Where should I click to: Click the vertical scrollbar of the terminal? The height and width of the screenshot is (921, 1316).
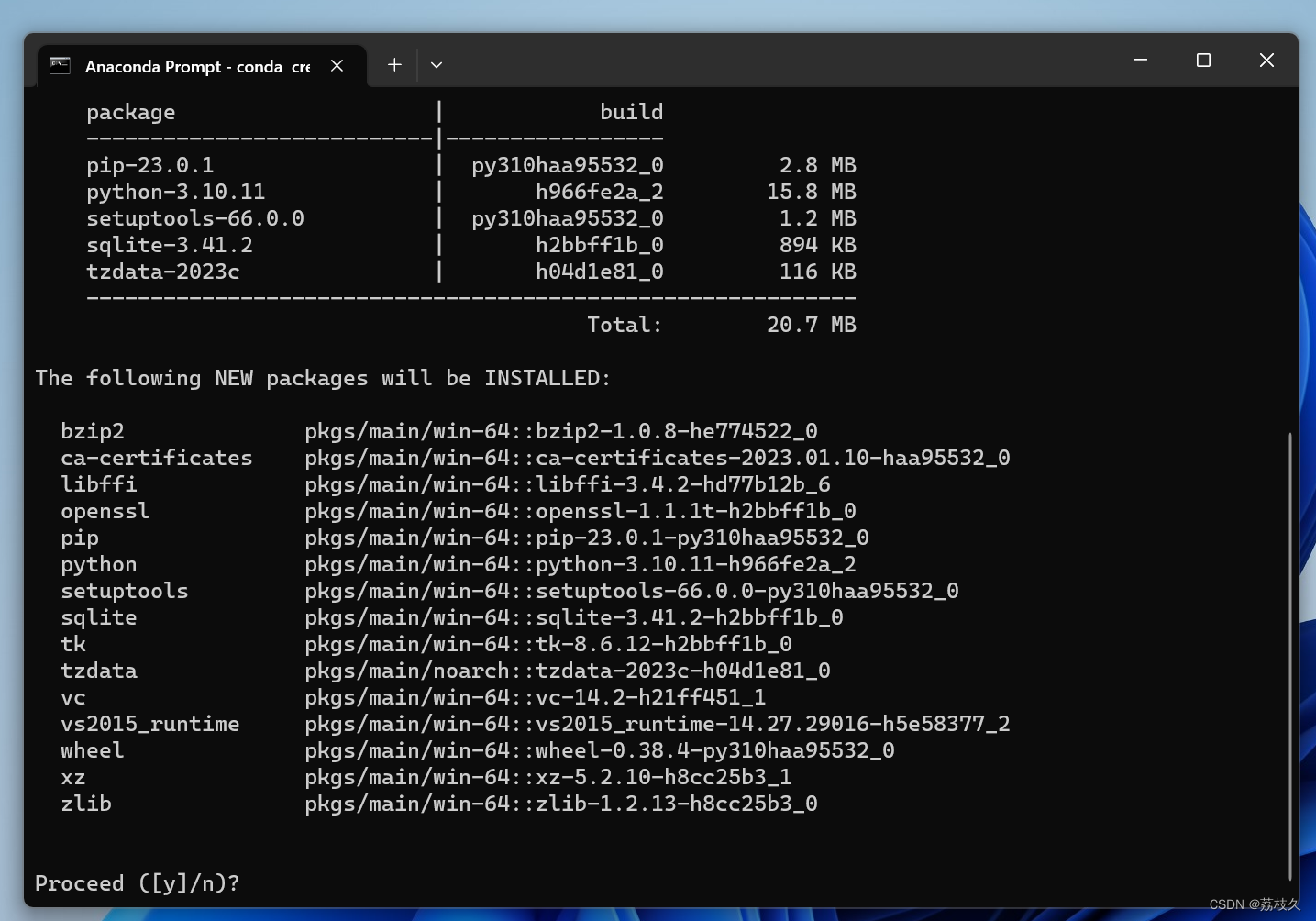pos(1289,642)
